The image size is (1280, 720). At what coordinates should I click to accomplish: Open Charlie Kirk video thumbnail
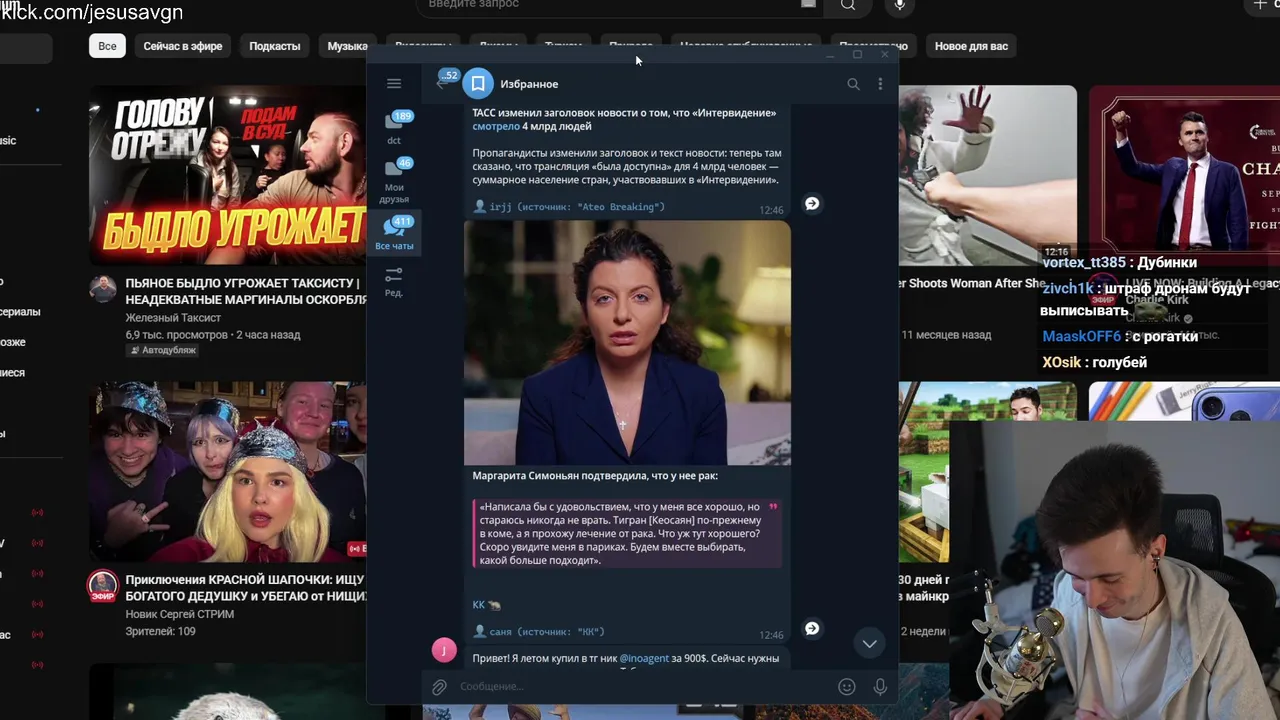[x=1184, y=175]
